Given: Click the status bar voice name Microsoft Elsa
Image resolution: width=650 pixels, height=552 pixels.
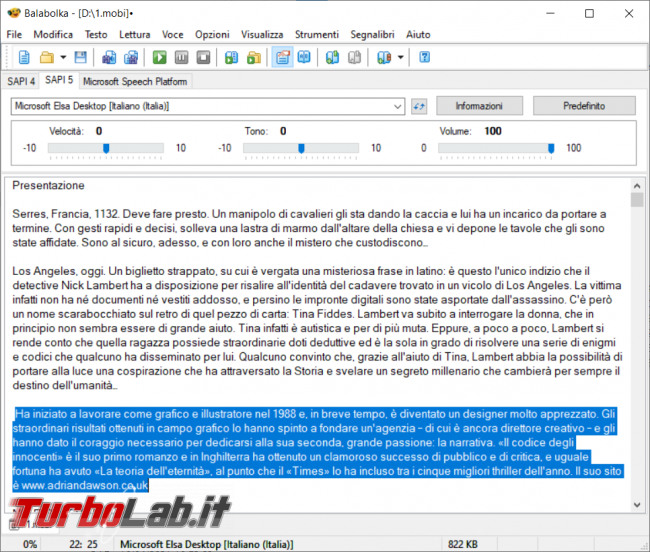Looking at the screenshot, I should (x=206, y=544).
